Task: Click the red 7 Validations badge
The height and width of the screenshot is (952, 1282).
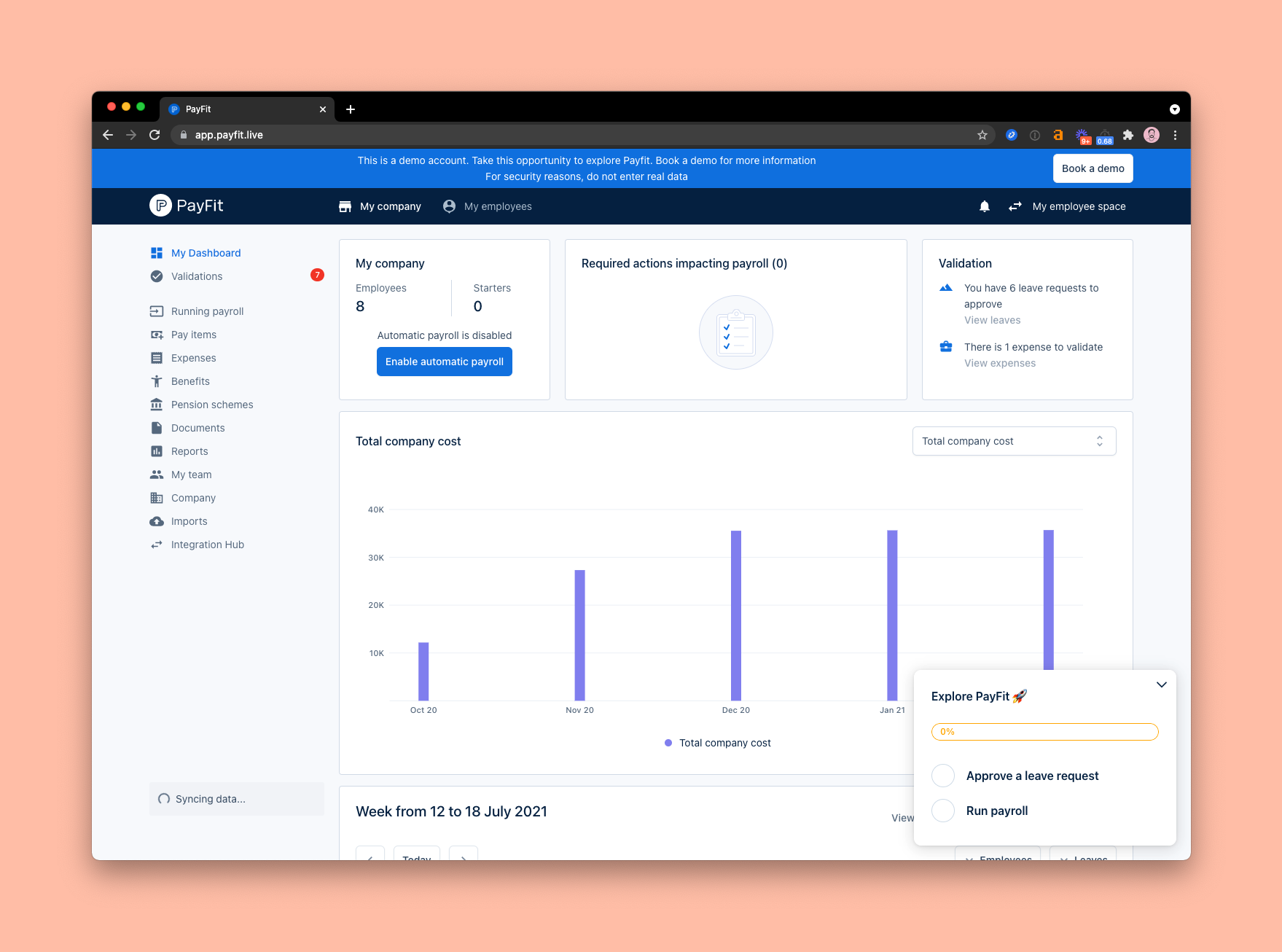Action: 317,275
